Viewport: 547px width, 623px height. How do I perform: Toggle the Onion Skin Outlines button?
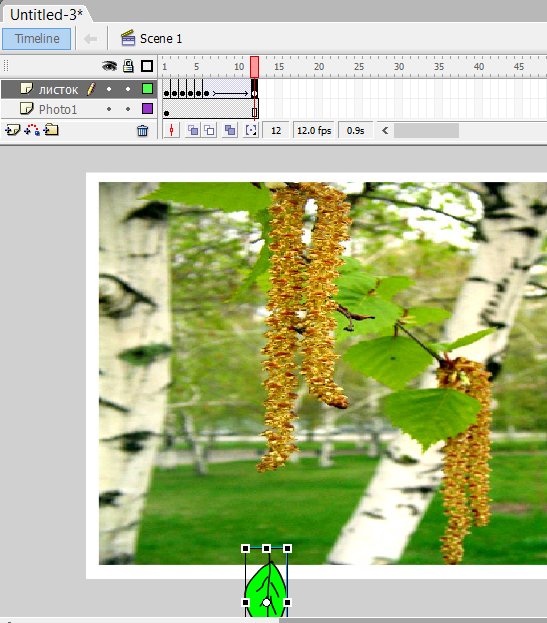click(209, 130)
